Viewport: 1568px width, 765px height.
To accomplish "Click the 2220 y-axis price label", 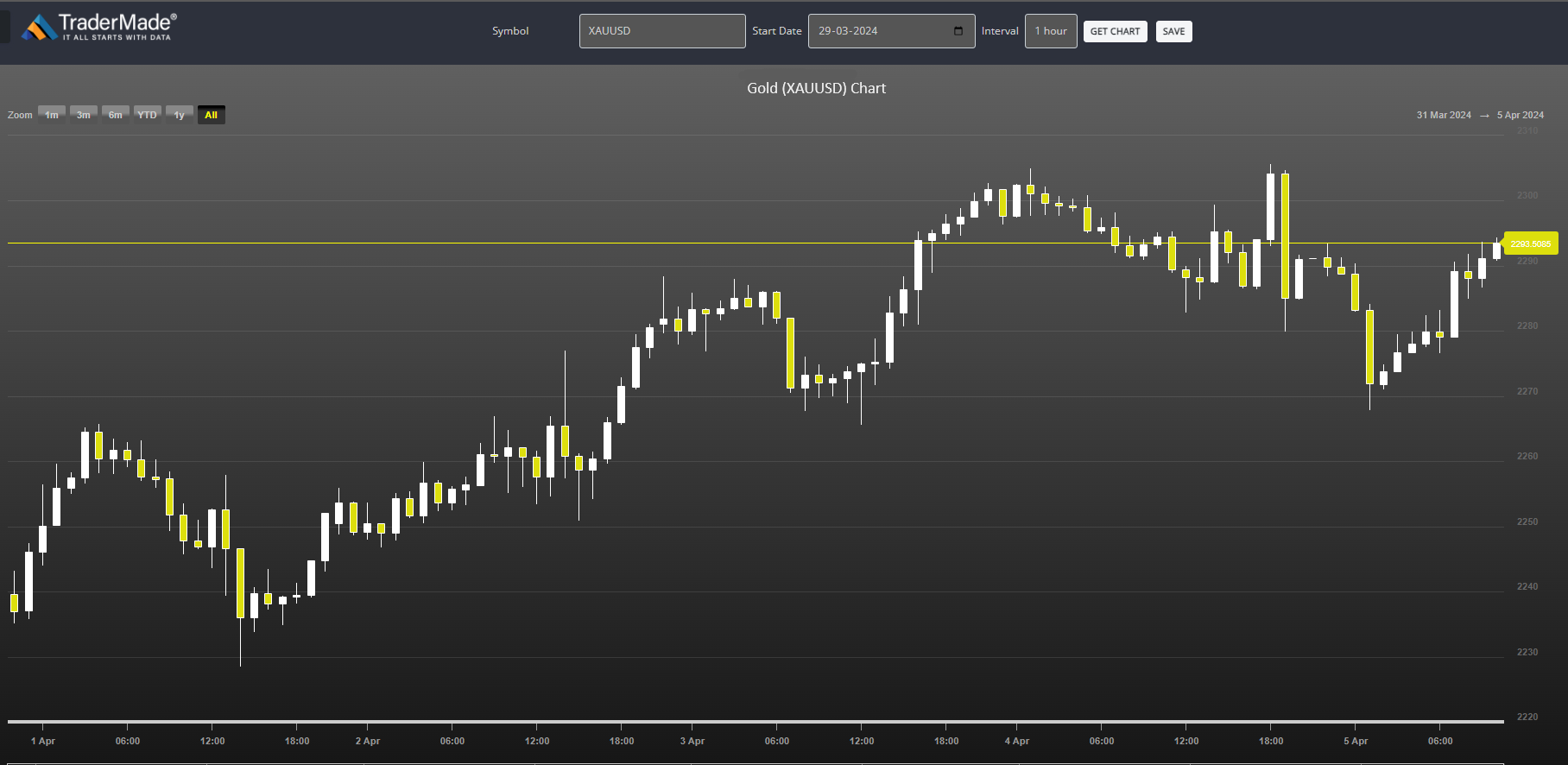I will pos(1527,717).
